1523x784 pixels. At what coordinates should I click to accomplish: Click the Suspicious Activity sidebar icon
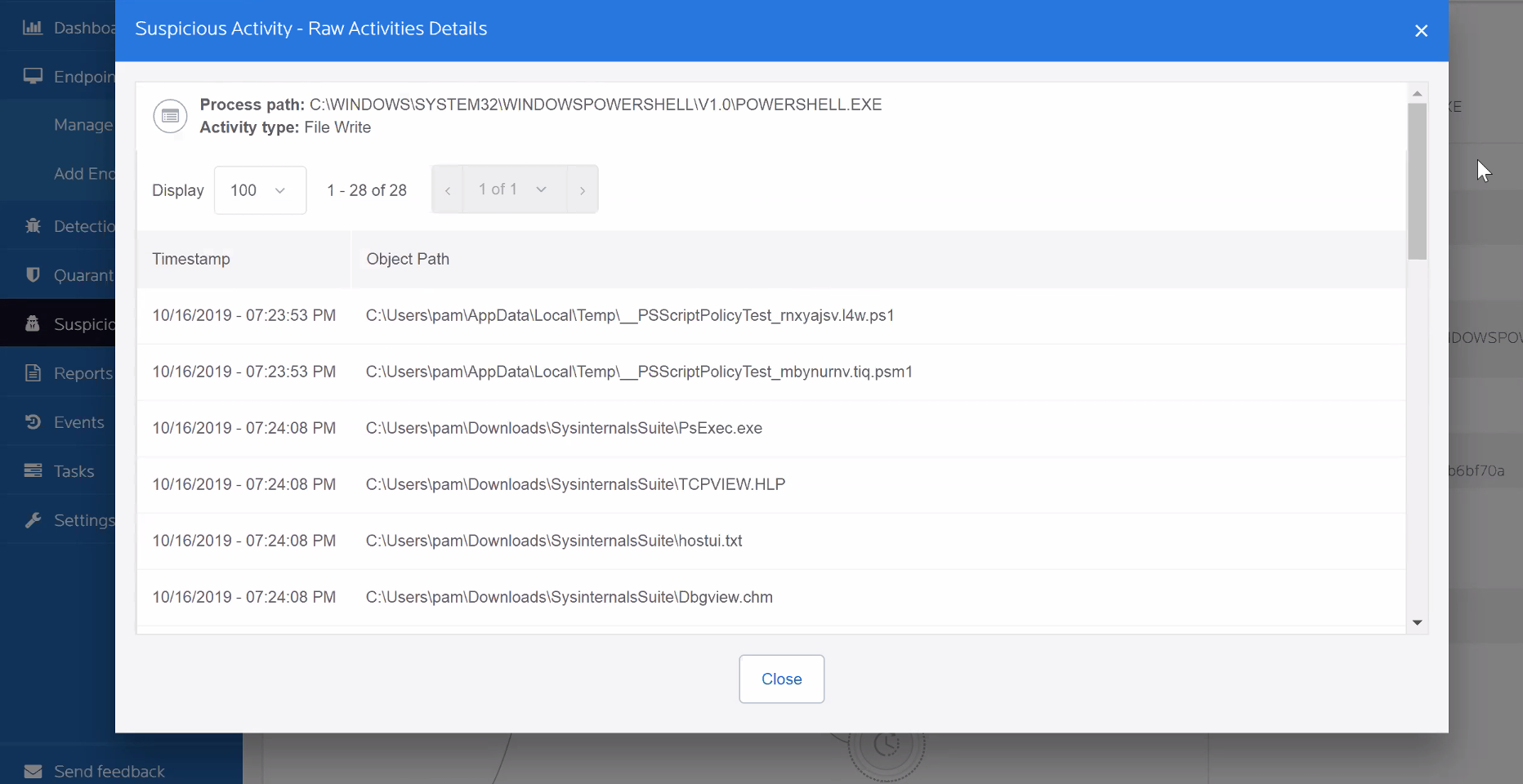click(33, 323)
